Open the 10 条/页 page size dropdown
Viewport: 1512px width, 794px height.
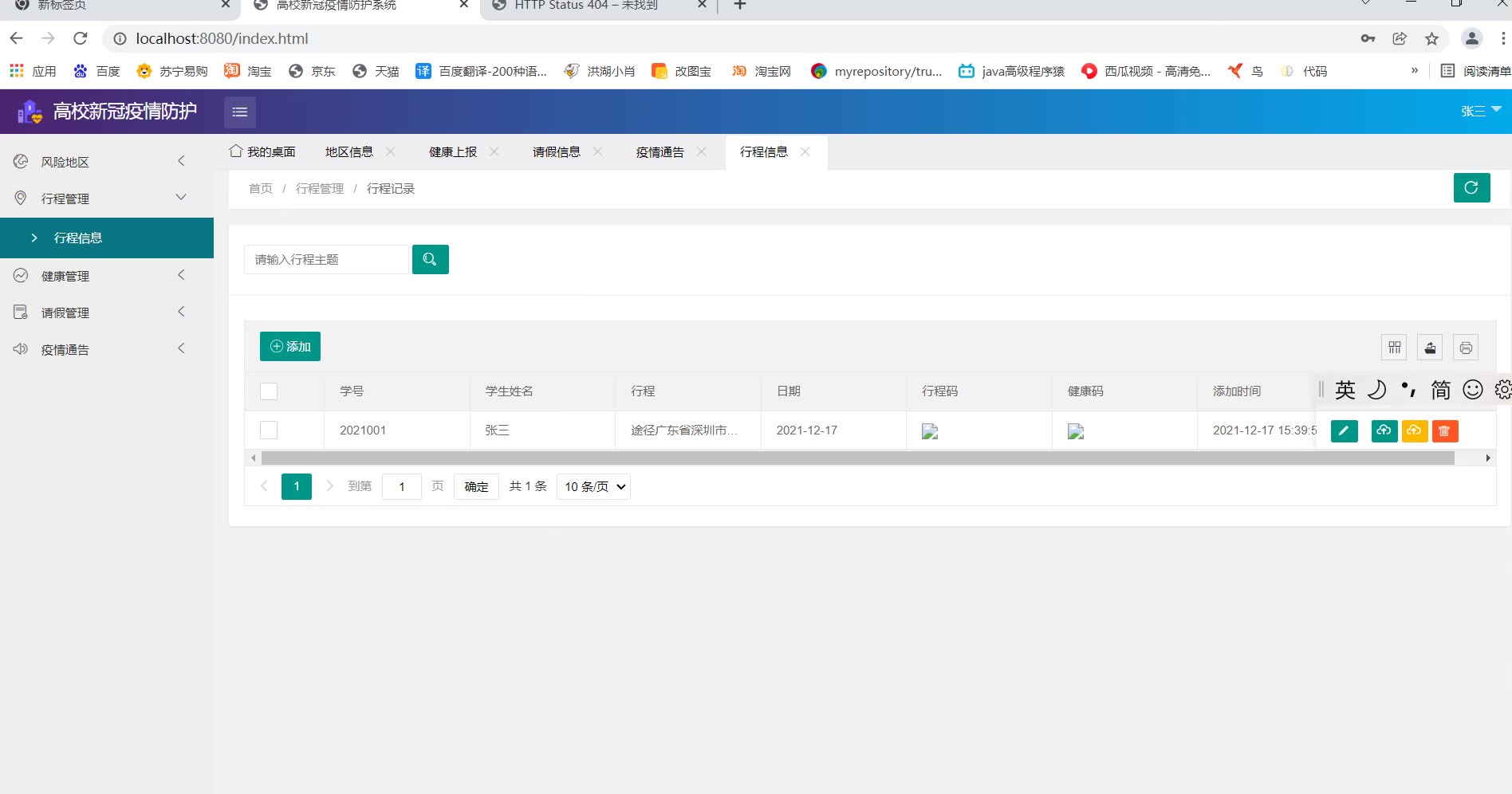point(594,486)
